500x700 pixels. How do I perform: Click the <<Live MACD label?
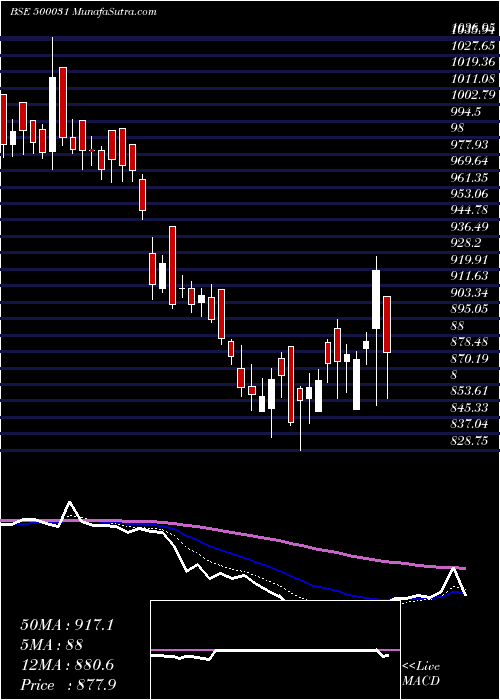coord(421,674)
